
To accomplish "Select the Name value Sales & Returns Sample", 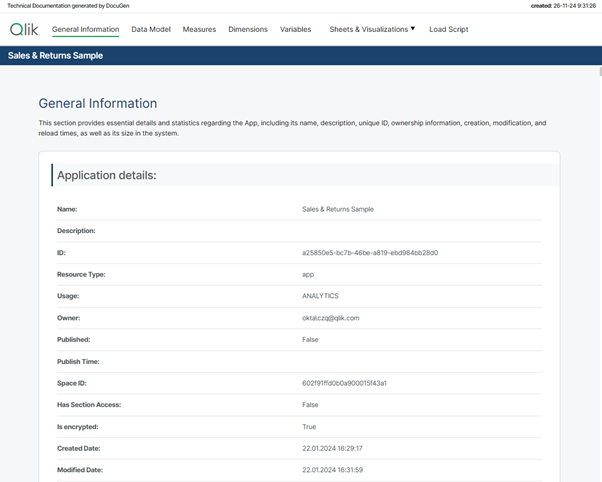I will pos(338,209).
